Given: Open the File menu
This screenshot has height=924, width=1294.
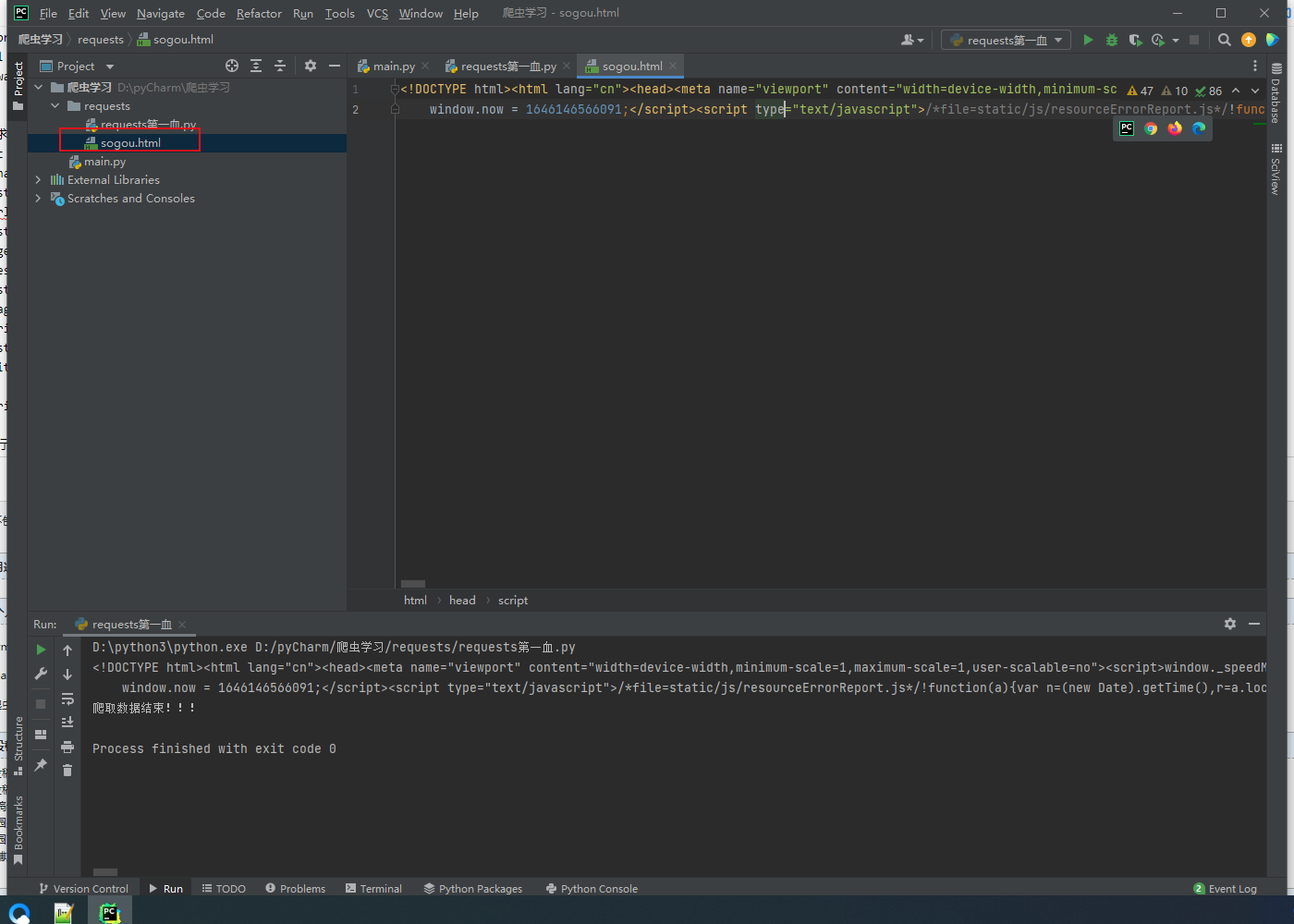Looking at the screenshot, I should 48,13.
